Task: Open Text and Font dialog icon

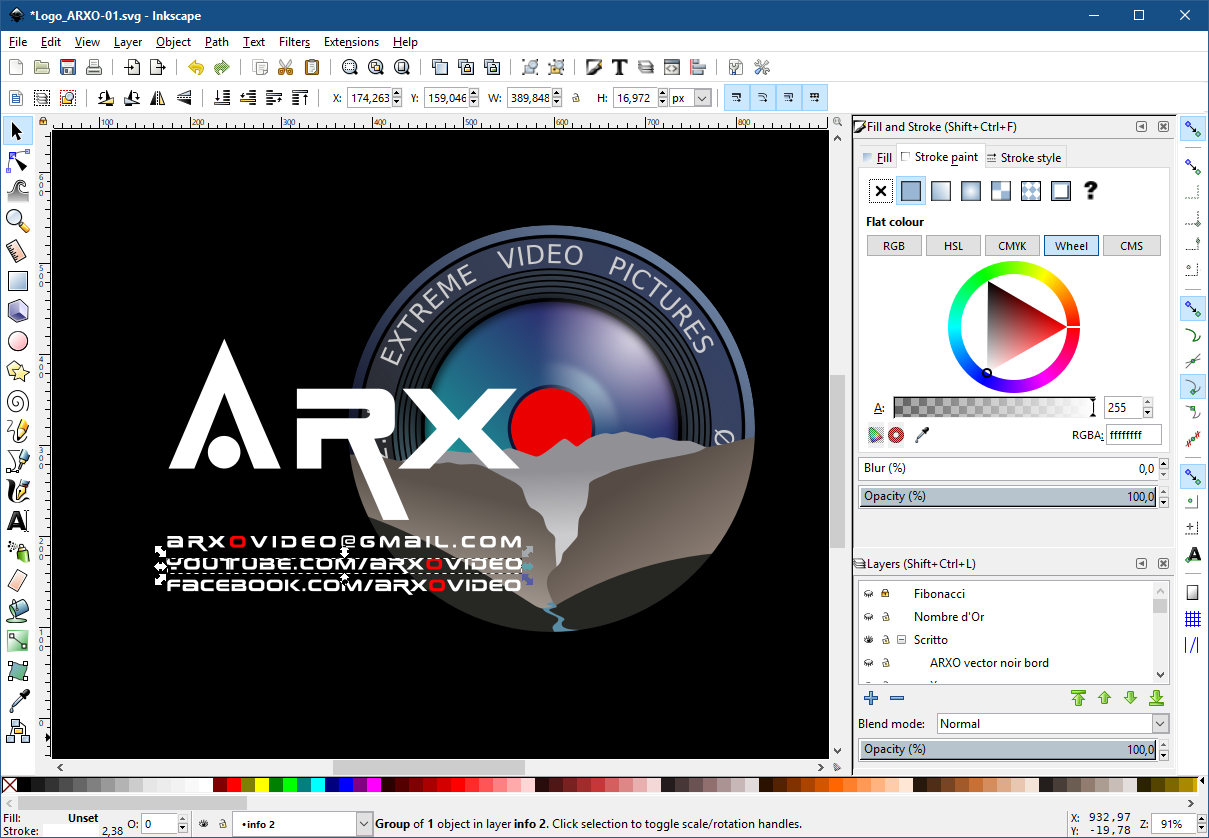Action: pyautogui.click(x=620, y=67)
